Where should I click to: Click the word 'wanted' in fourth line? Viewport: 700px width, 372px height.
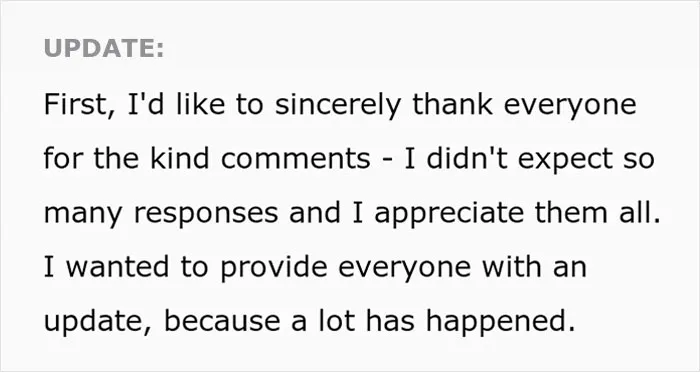117,267
